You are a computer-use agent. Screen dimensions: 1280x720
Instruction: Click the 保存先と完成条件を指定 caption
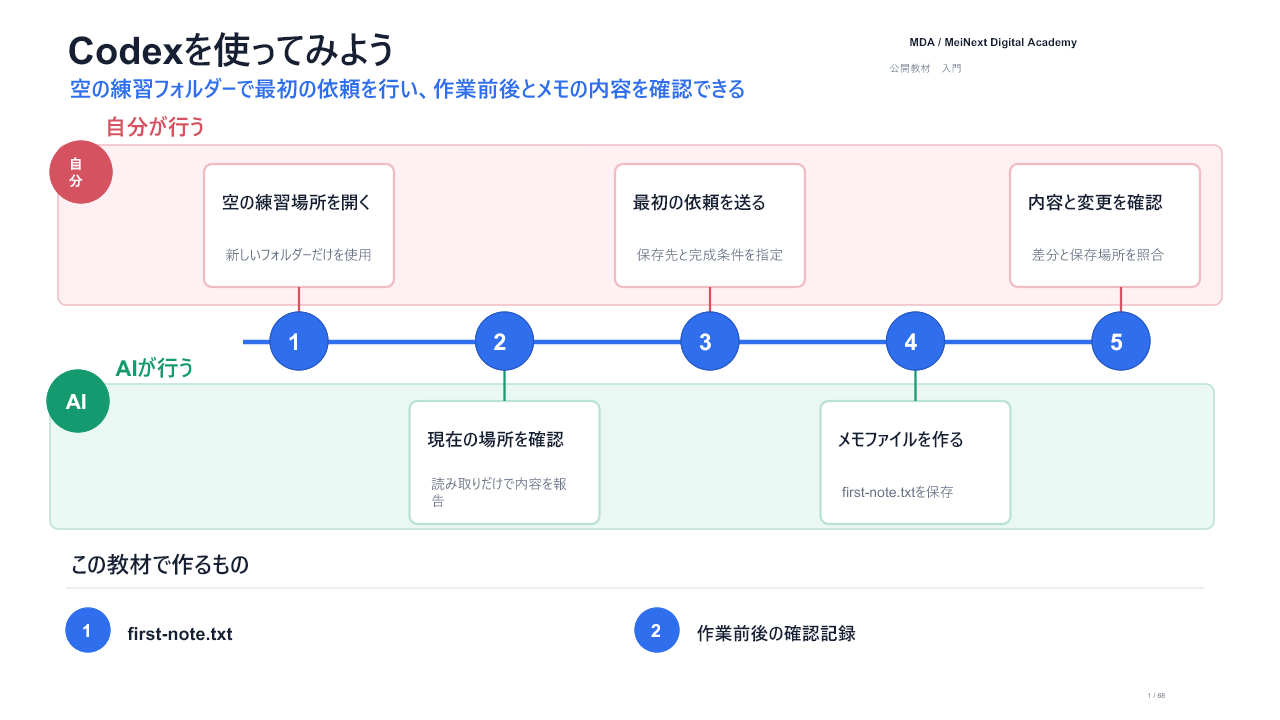pyautogui.click(x=710, y=255)
